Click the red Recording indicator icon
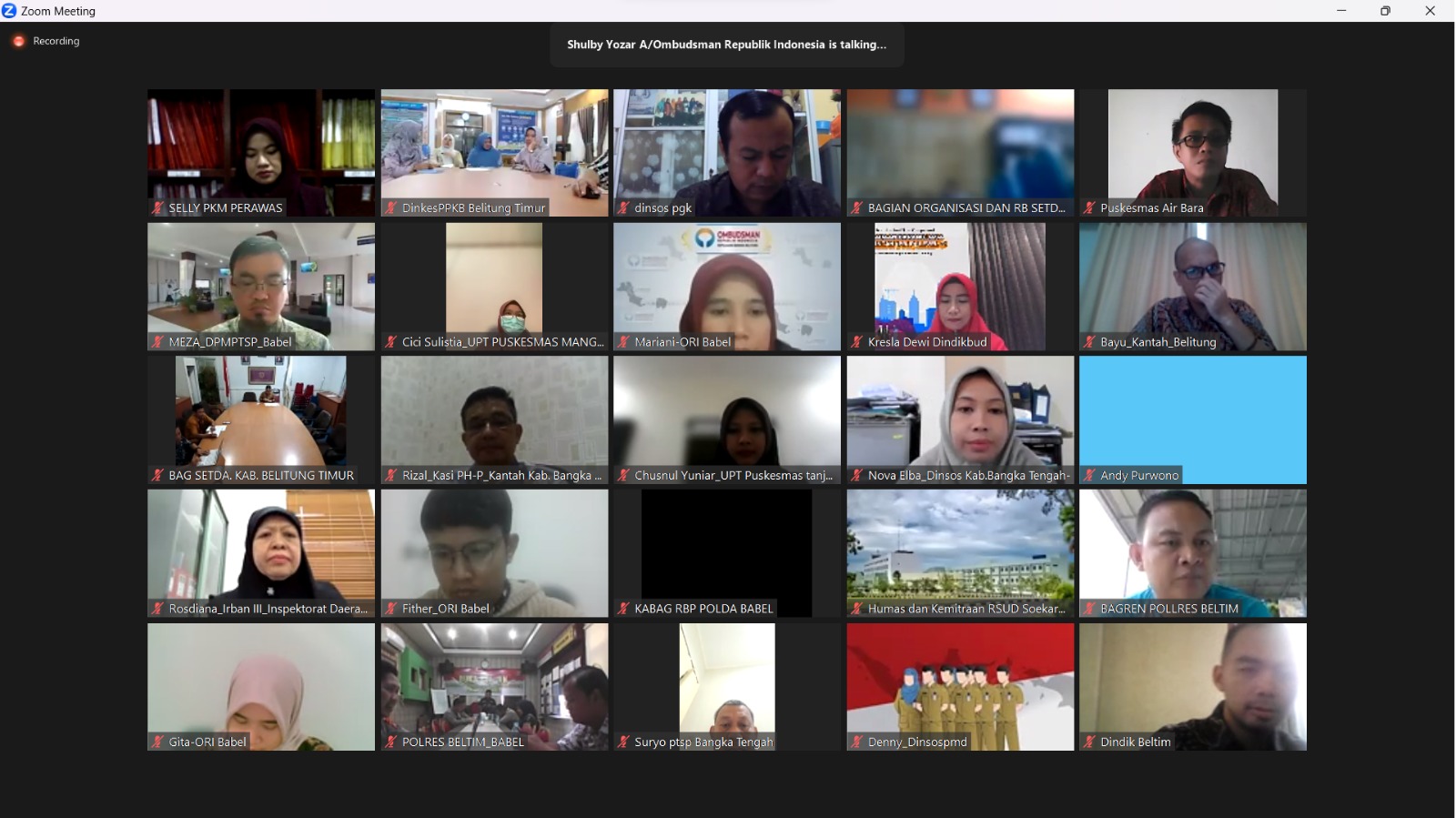This screenshot has width=1456, height=818. [18, 41]
